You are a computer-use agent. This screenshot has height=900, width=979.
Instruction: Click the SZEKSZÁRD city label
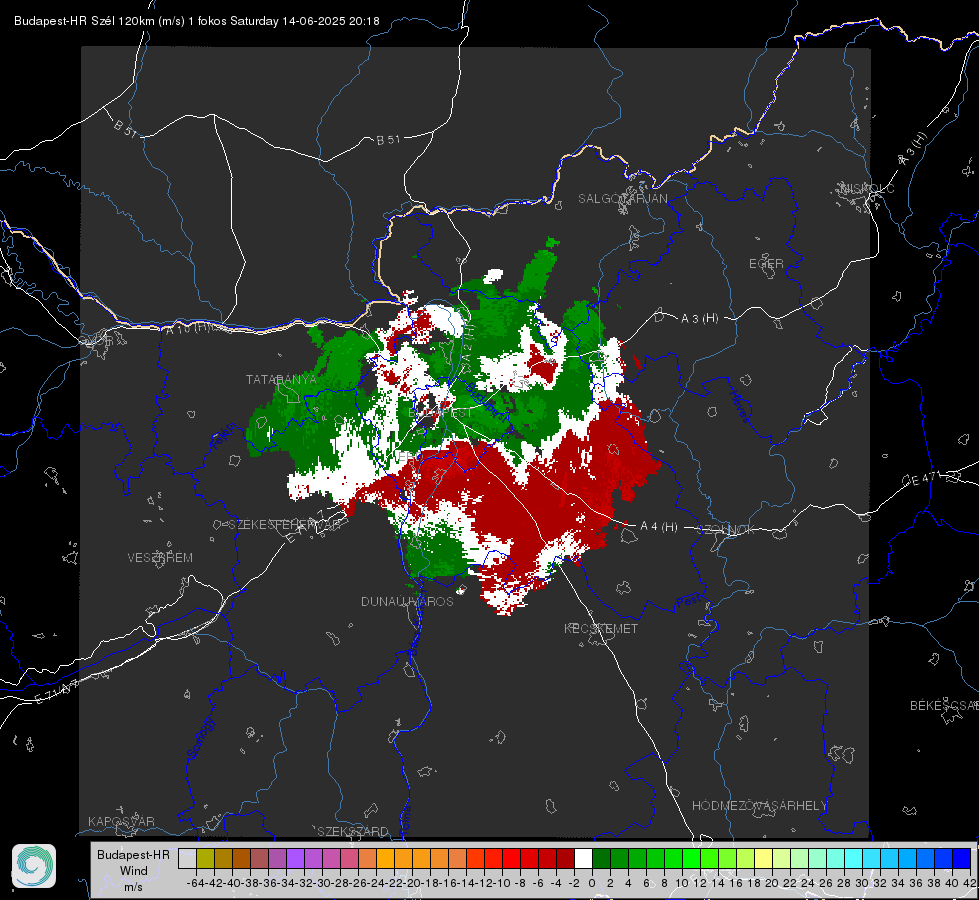click(353, 831)
